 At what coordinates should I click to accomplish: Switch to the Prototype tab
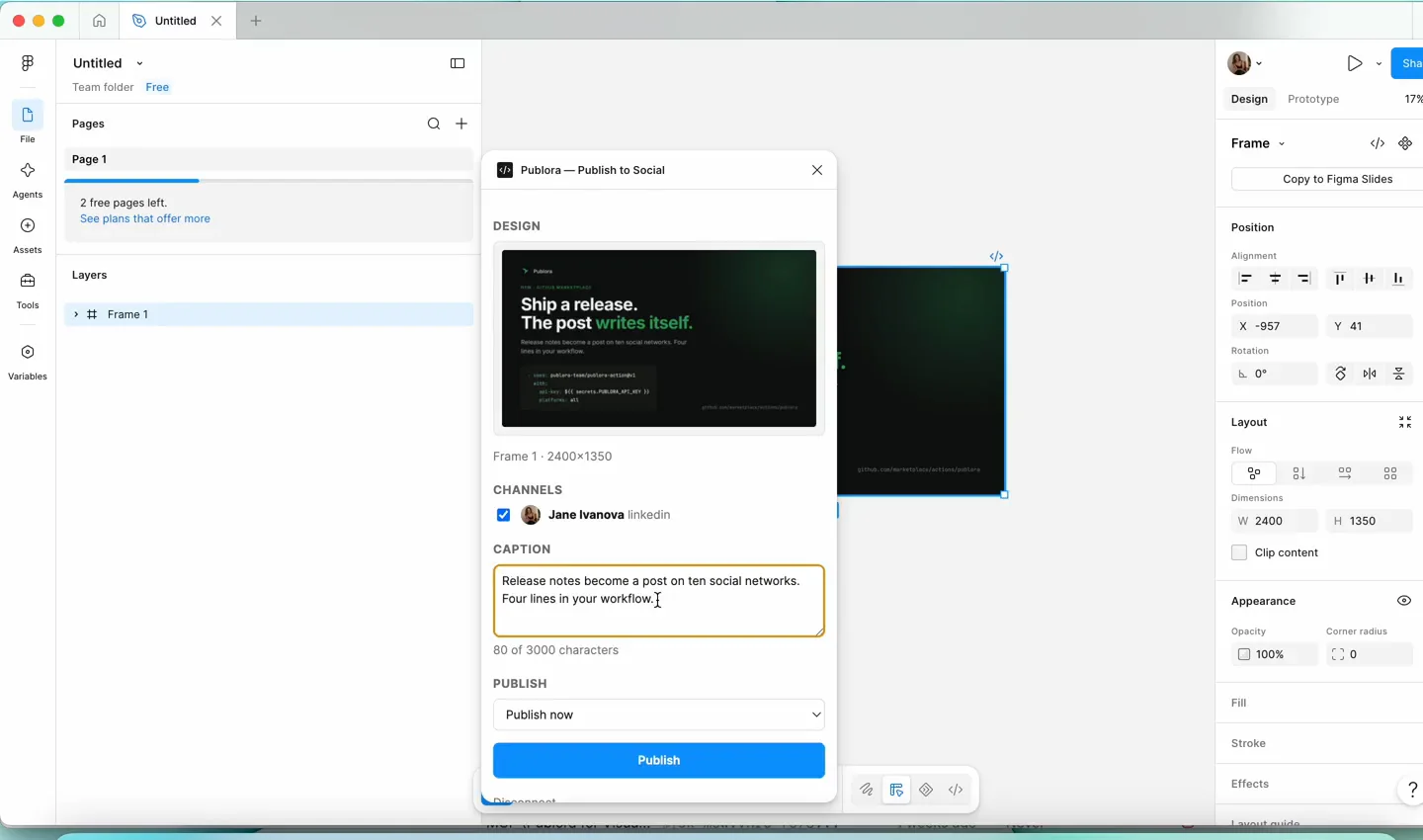1313,99
